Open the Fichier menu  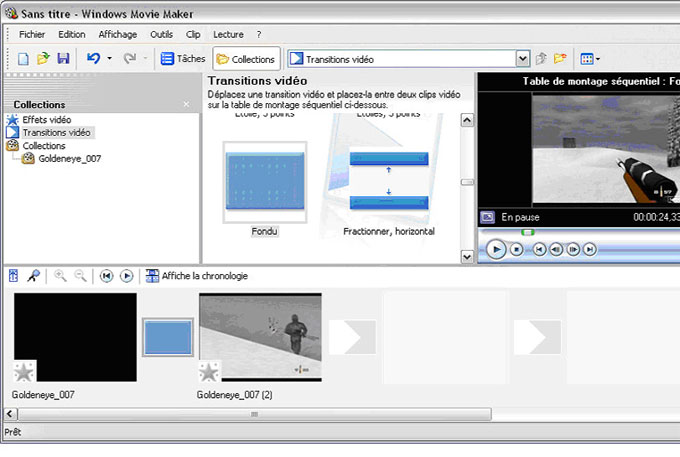tap(32, 34)
